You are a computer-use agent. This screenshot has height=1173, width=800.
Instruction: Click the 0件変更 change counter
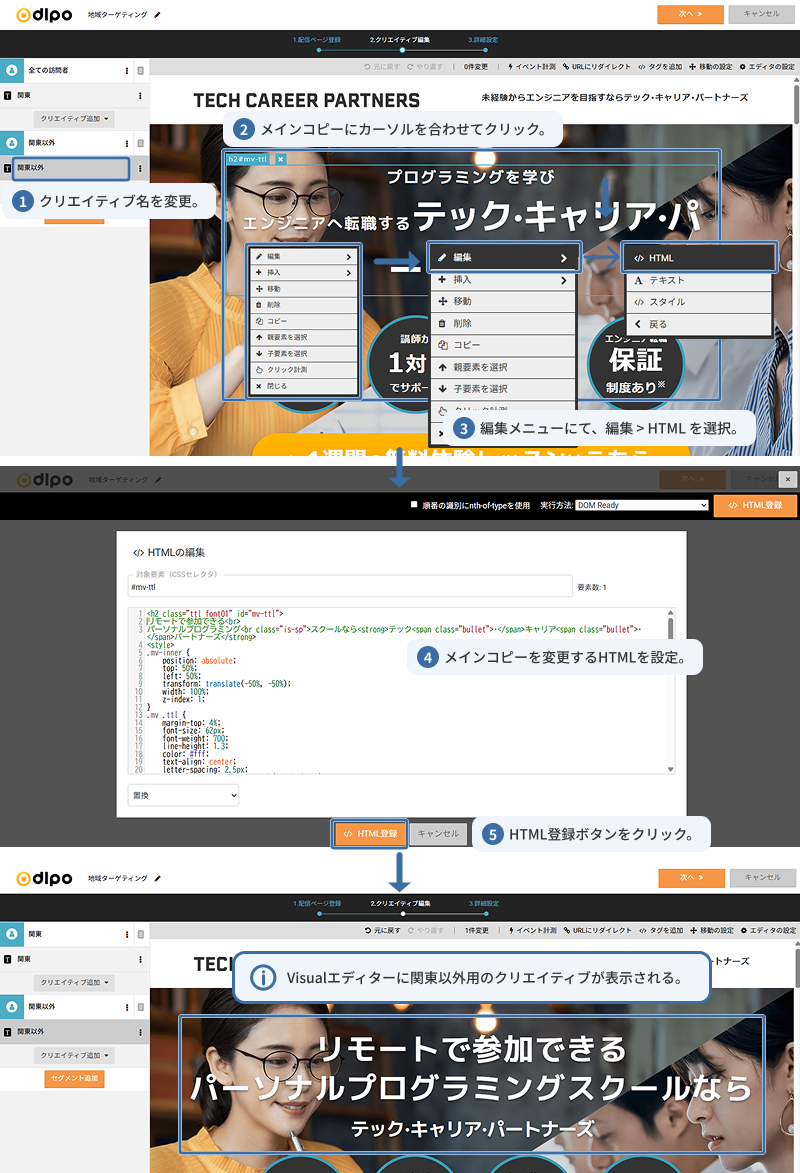[x=476, y=67]
